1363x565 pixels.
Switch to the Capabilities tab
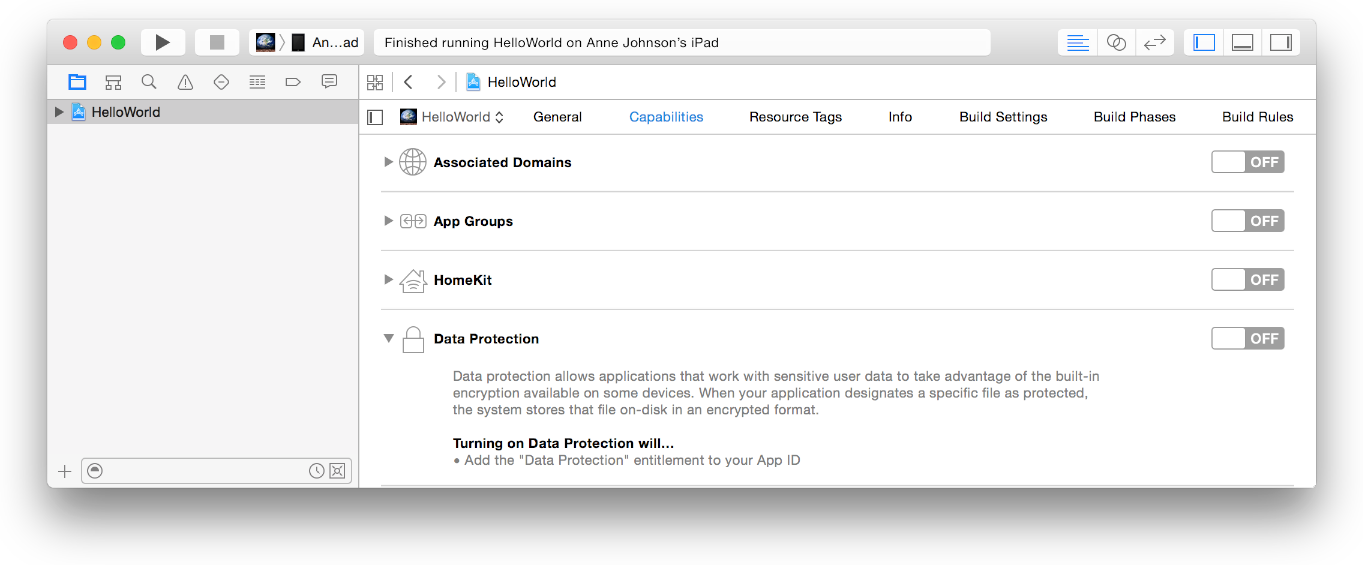[x=666, y=117]
